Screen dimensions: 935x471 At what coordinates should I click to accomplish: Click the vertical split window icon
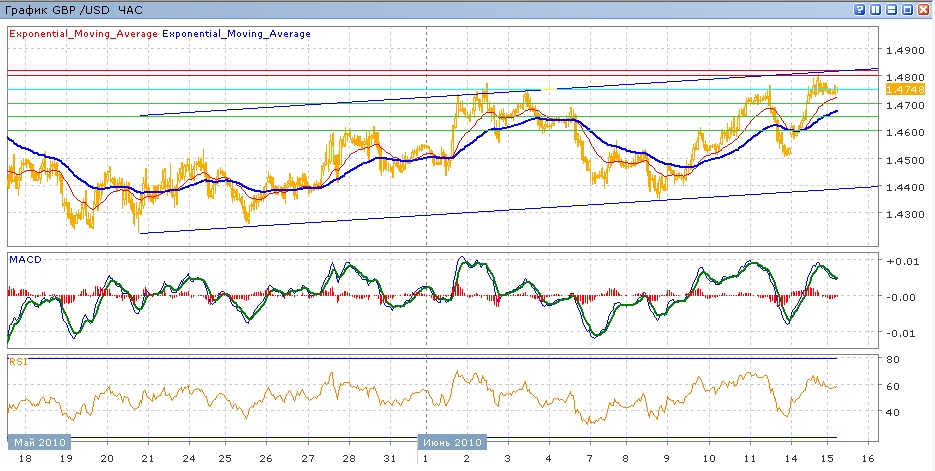tap(875, 9)
